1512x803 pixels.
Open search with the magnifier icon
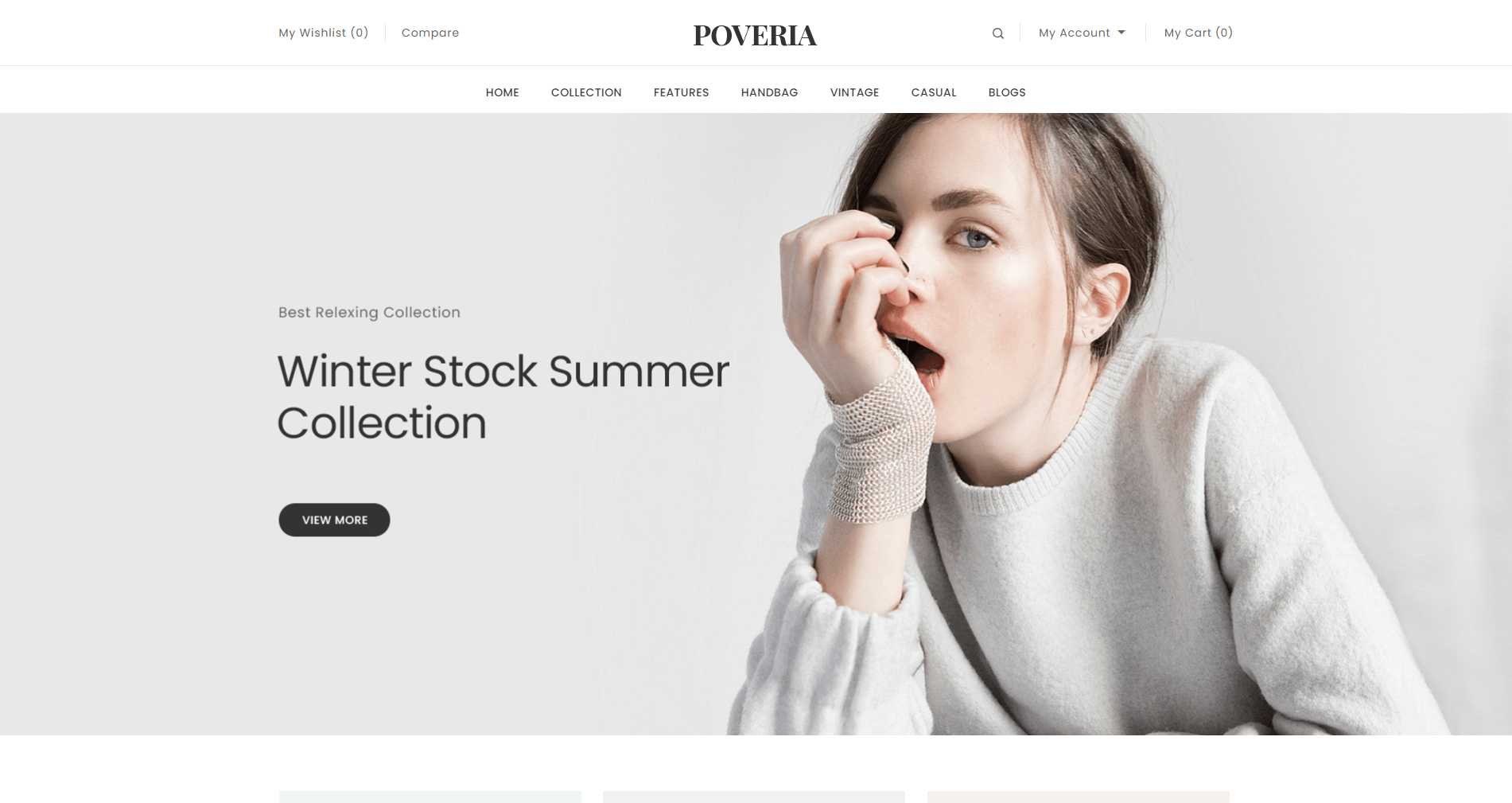[x=997, y=33]
